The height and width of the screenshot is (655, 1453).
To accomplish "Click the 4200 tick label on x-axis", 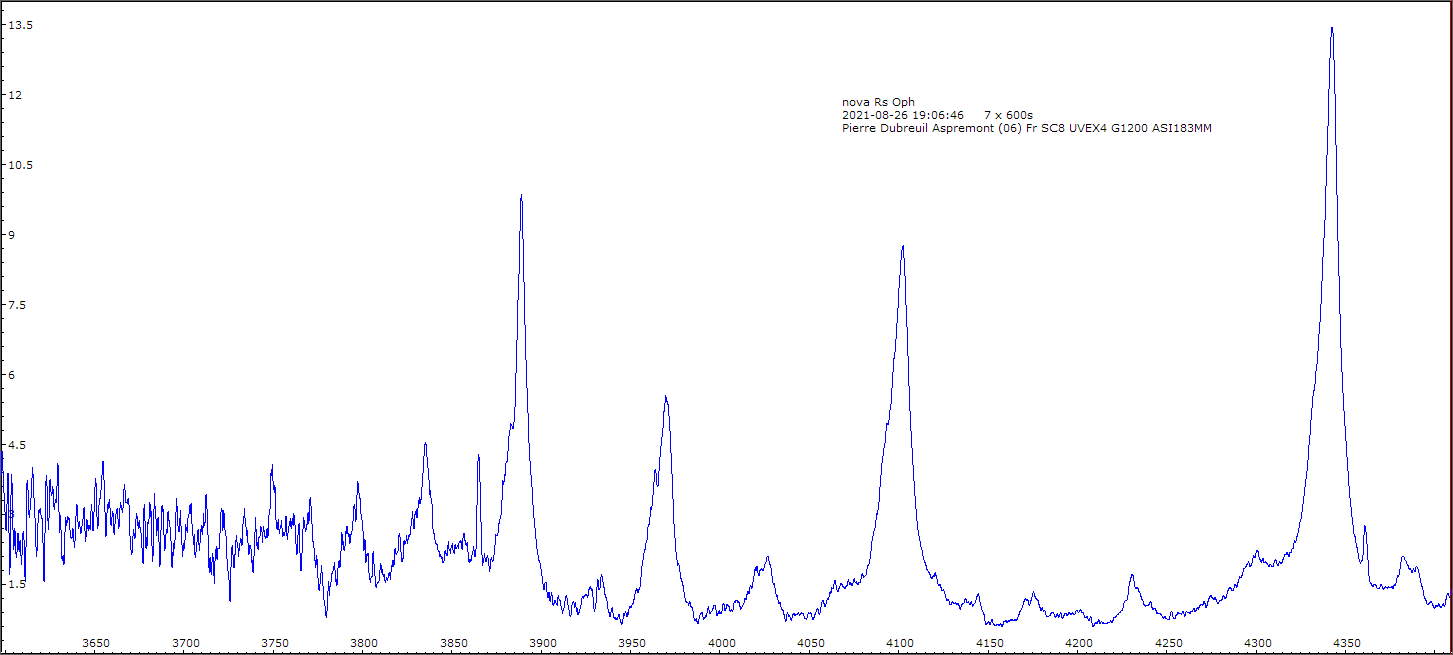I will tap(1079, 642).
